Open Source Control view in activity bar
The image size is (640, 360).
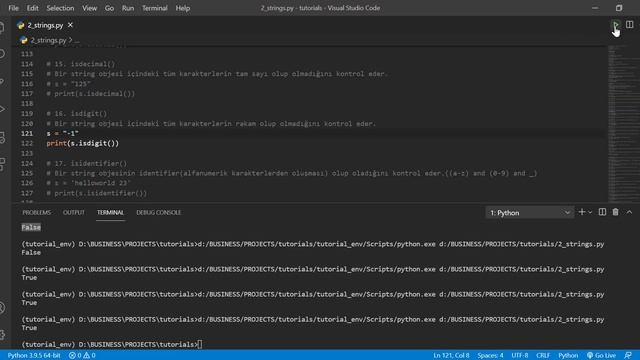coord(2,82)
